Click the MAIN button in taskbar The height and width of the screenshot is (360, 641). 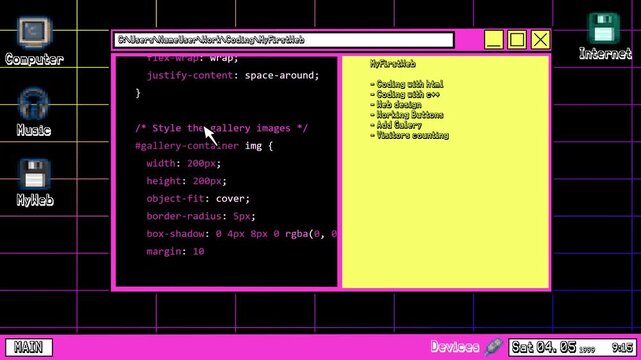click(x=29, y=347)
